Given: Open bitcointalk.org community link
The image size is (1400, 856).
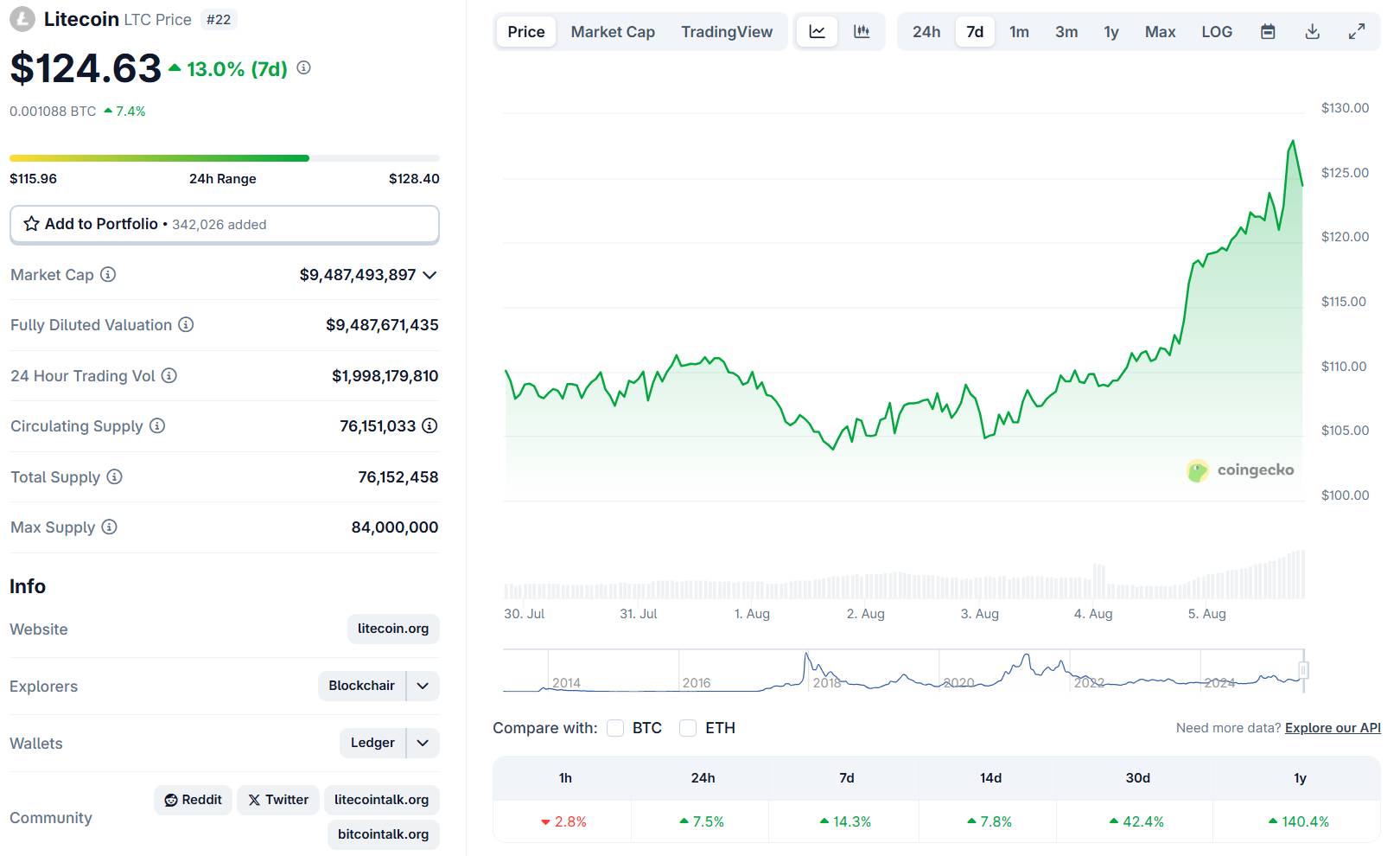Looking at the screenshot, I should [x=383, y=834].
